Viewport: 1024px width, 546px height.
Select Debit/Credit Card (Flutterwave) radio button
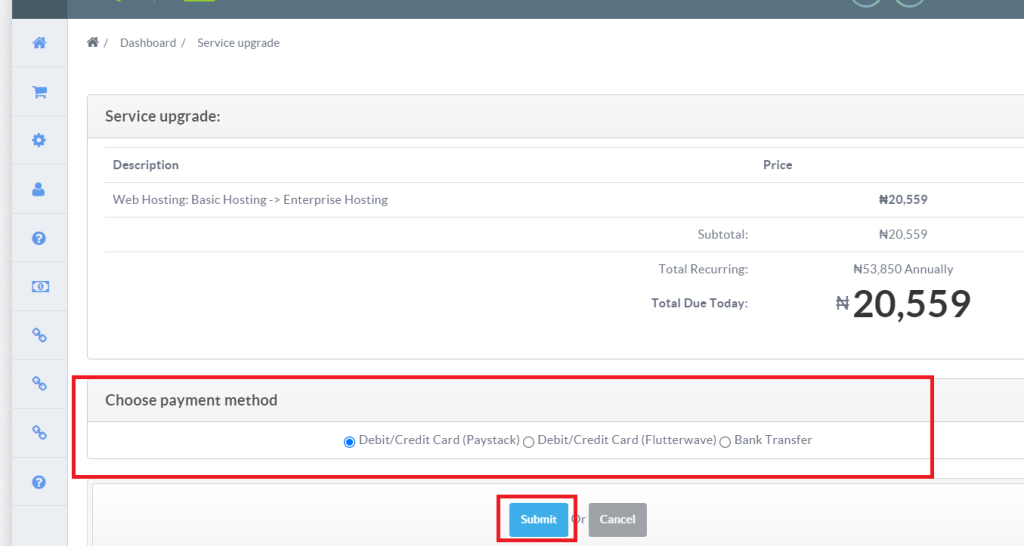click(528, 442)
